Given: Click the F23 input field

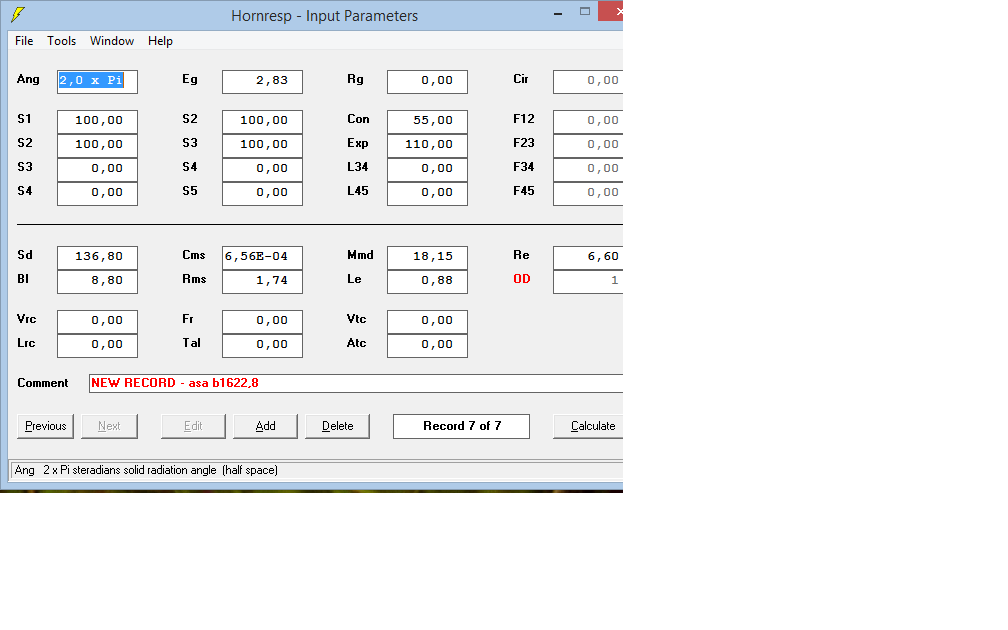Looking at the screenshot, I should point(588,145).
